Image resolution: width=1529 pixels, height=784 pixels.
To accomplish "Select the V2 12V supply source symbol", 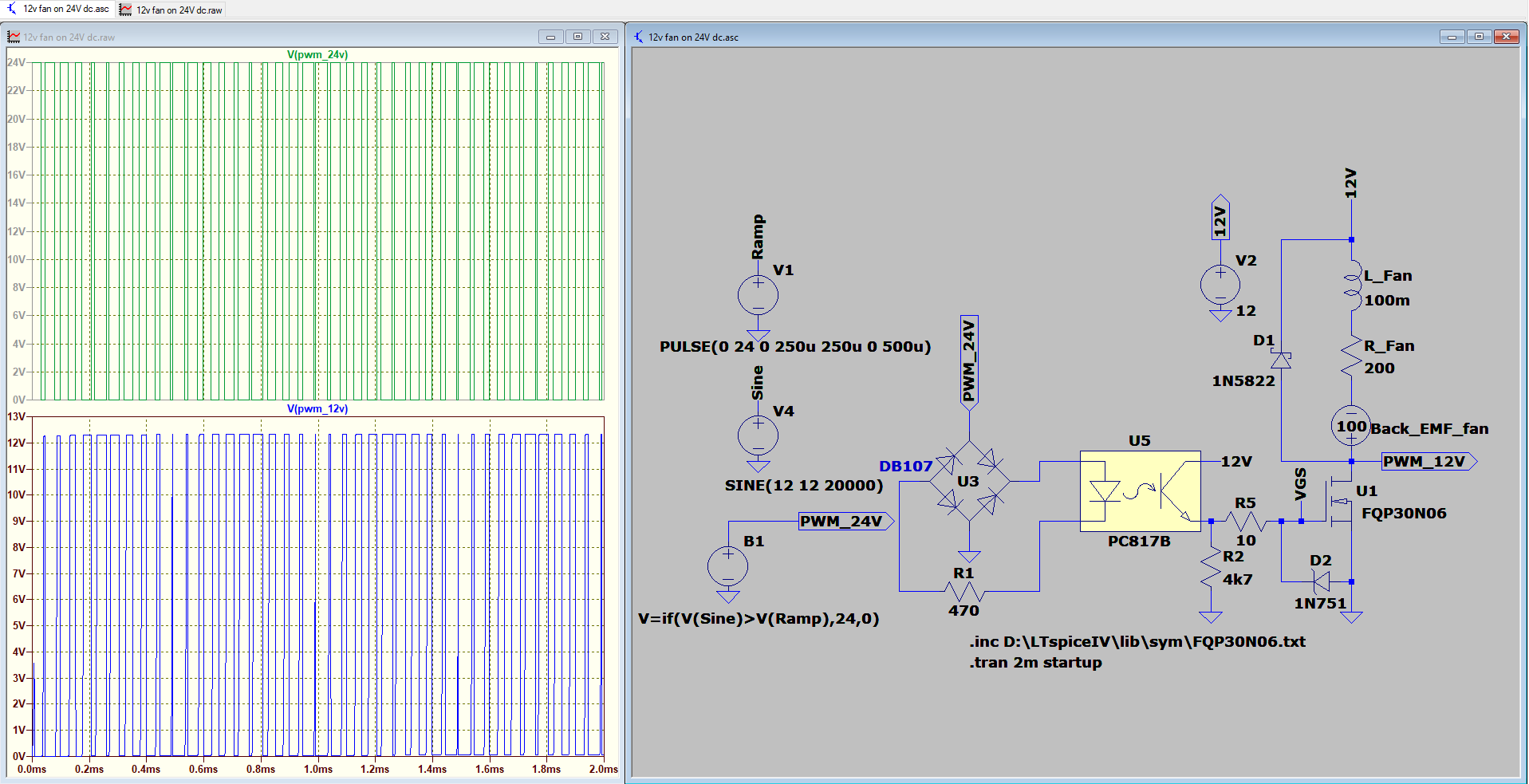I will pyautogui.click(x=1220, y=285).
